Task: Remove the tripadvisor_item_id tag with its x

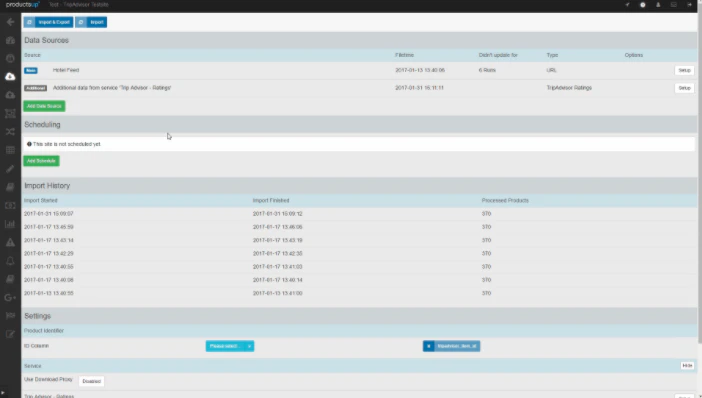Action: tap(428, 346)
